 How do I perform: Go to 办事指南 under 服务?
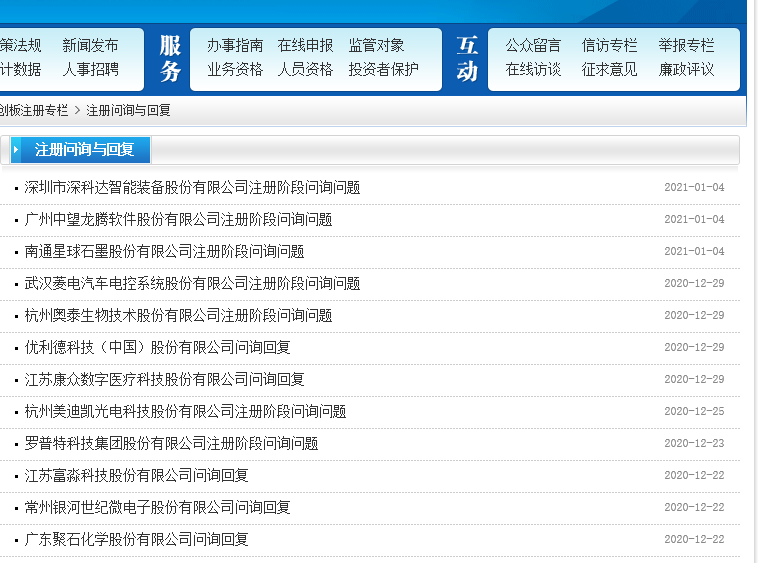pyautogui.click(x=235, y=45)
